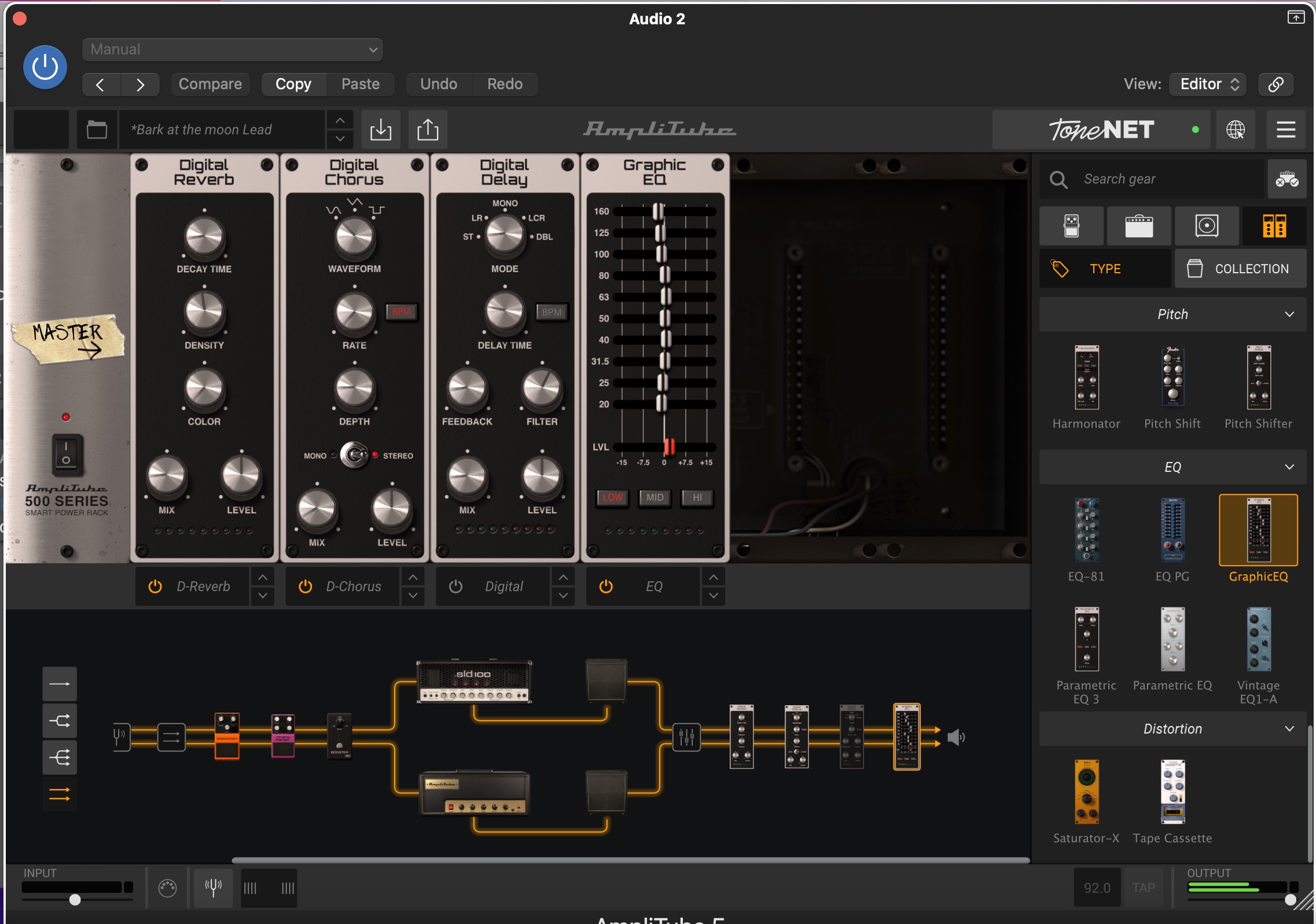
Task: Toggle the HI band button on Graphic EQ
Action: coord(697,498)
